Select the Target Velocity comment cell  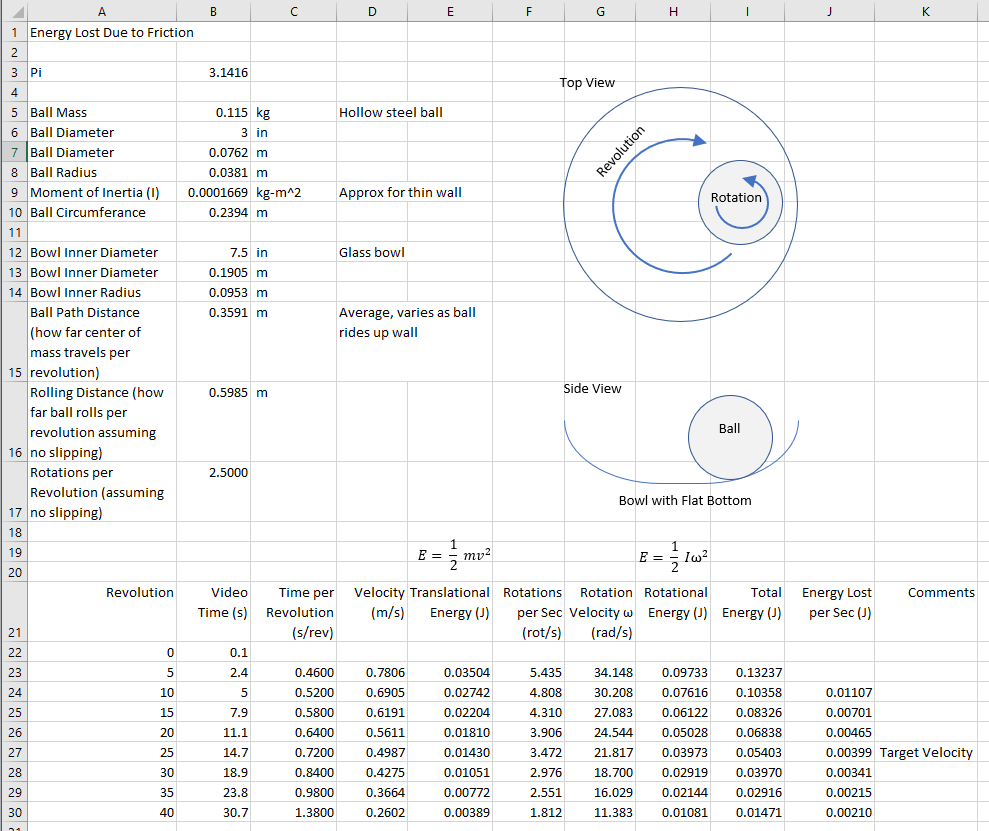(x=926, y=752)
